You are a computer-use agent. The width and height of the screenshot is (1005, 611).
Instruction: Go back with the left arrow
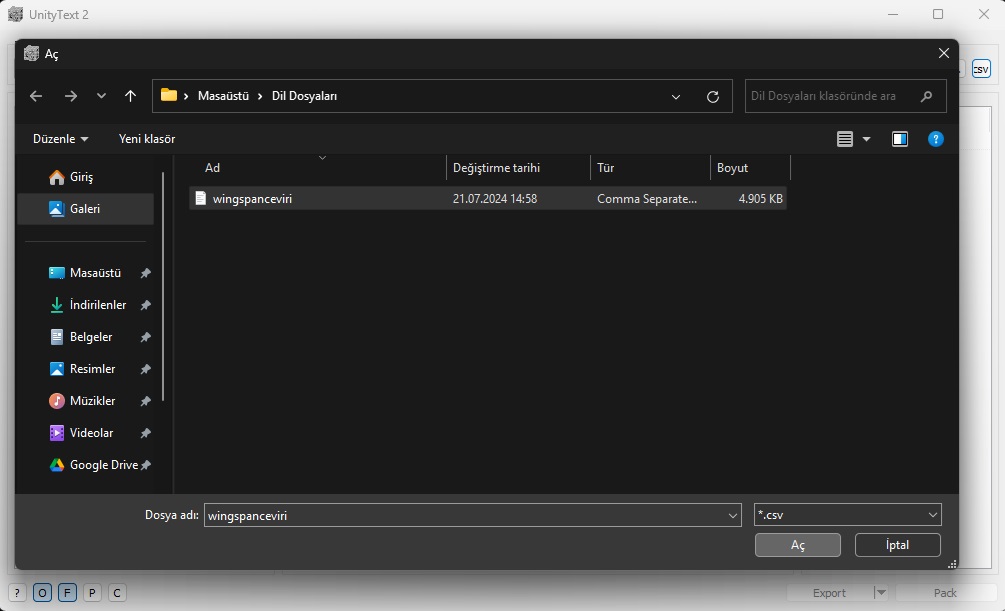point(36,96)
